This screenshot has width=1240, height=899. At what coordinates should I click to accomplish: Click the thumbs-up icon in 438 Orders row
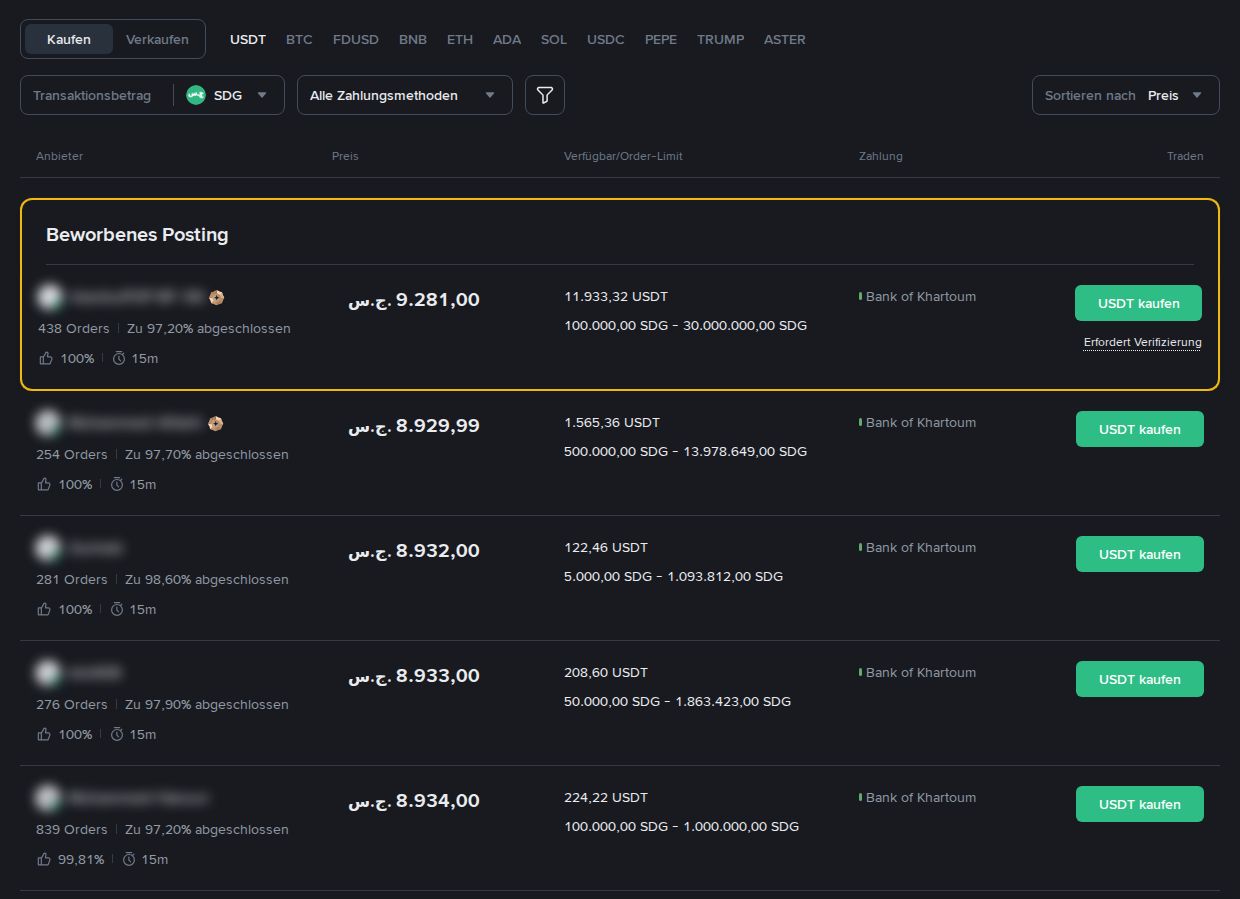(x=46, y=358)
